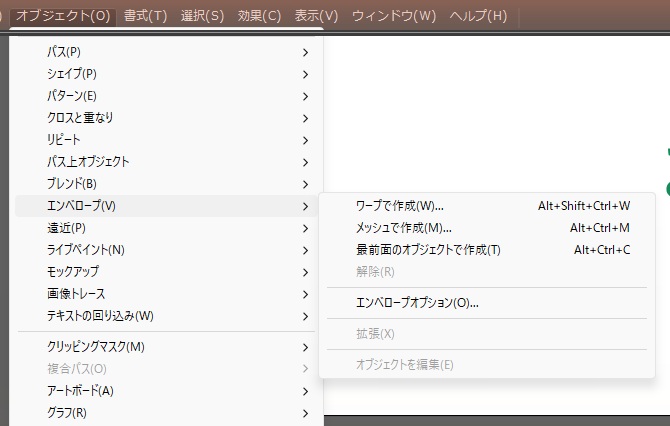Expand the ライブペイント(N) submenu
The image size is (670, 426).
tap(166, 250)
